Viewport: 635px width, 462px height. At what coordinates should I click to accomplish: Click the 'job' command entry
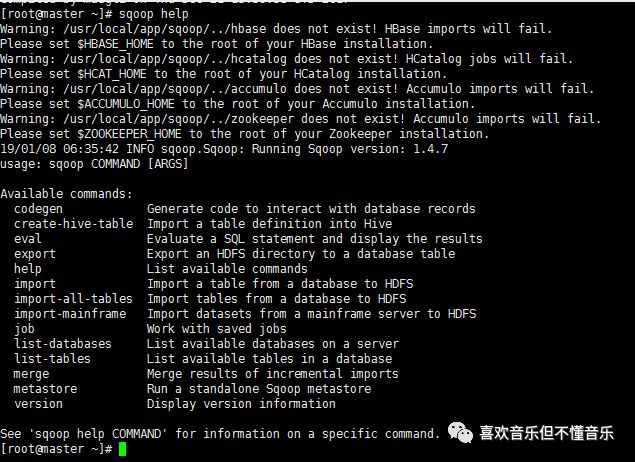(24, 330)
